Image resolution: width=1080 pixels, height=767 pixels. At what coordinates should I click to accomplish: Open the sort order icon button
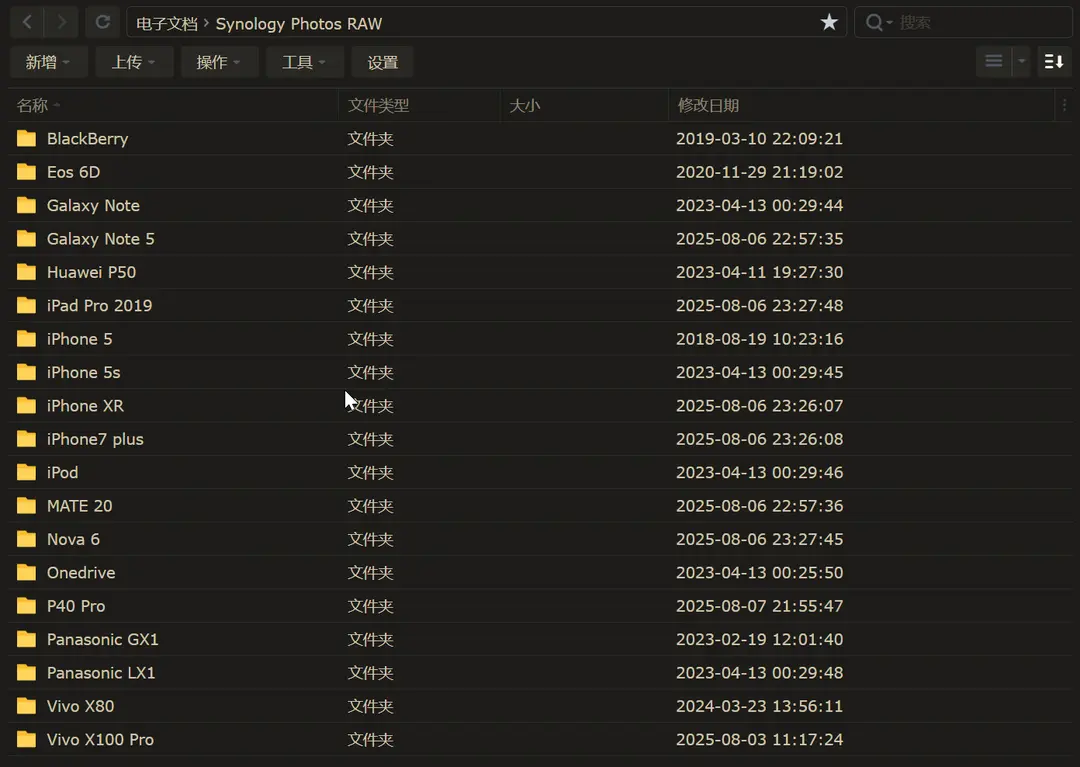coord(1054,62)
